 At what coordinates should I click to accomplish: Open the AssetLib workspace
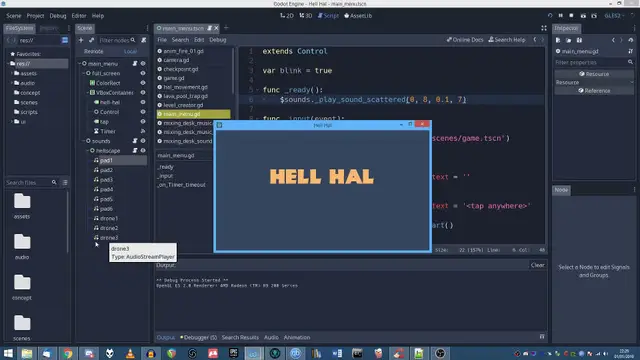358,16
